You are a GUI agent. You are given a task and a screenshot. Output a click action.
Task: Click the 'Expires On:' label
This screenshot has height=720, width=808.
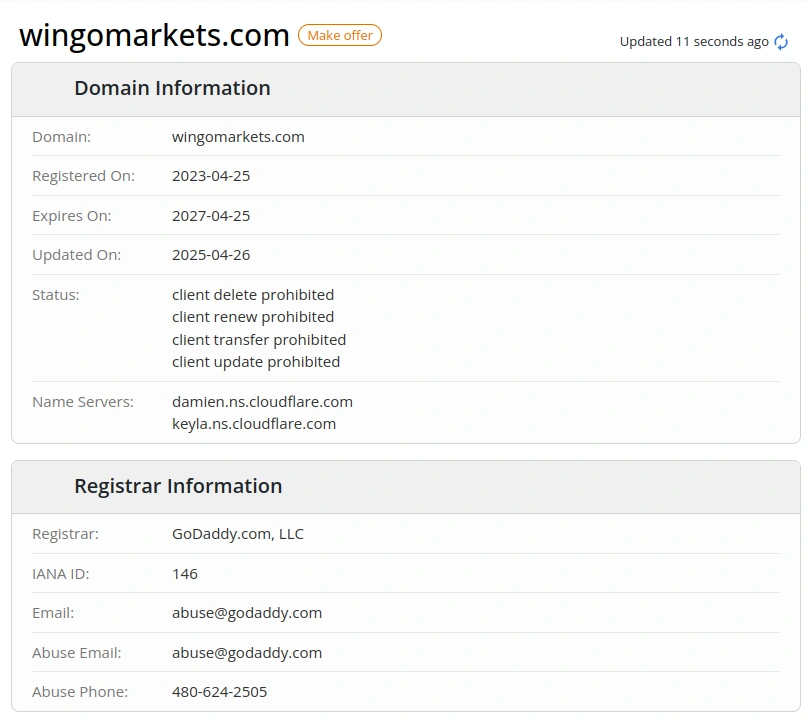(72, 215)
